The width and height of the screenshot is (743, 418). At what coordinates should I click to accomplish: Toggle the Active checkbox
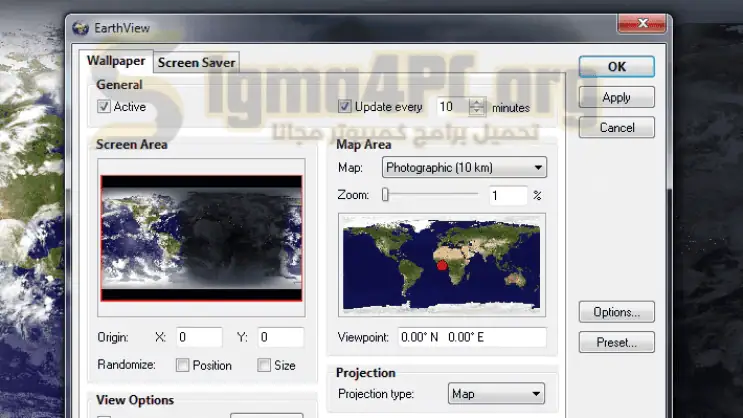pos(104,106)
